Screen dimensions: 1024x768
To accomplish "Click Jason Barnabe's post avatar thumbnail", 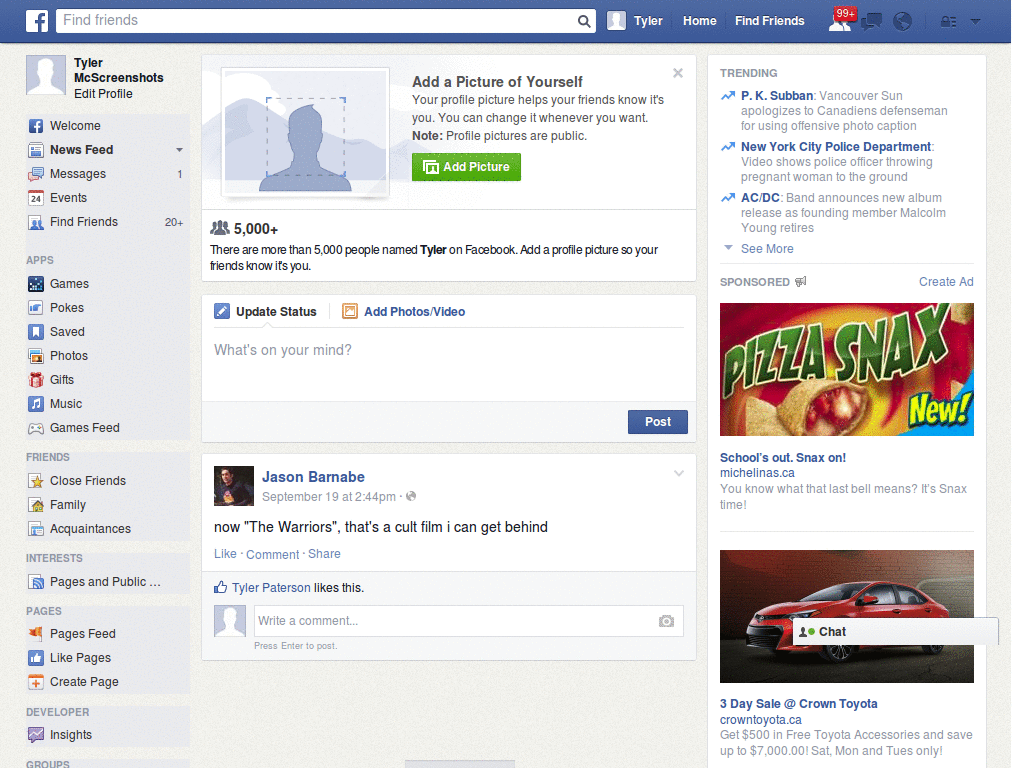I will pyautogui.click(x=234, y=486).
